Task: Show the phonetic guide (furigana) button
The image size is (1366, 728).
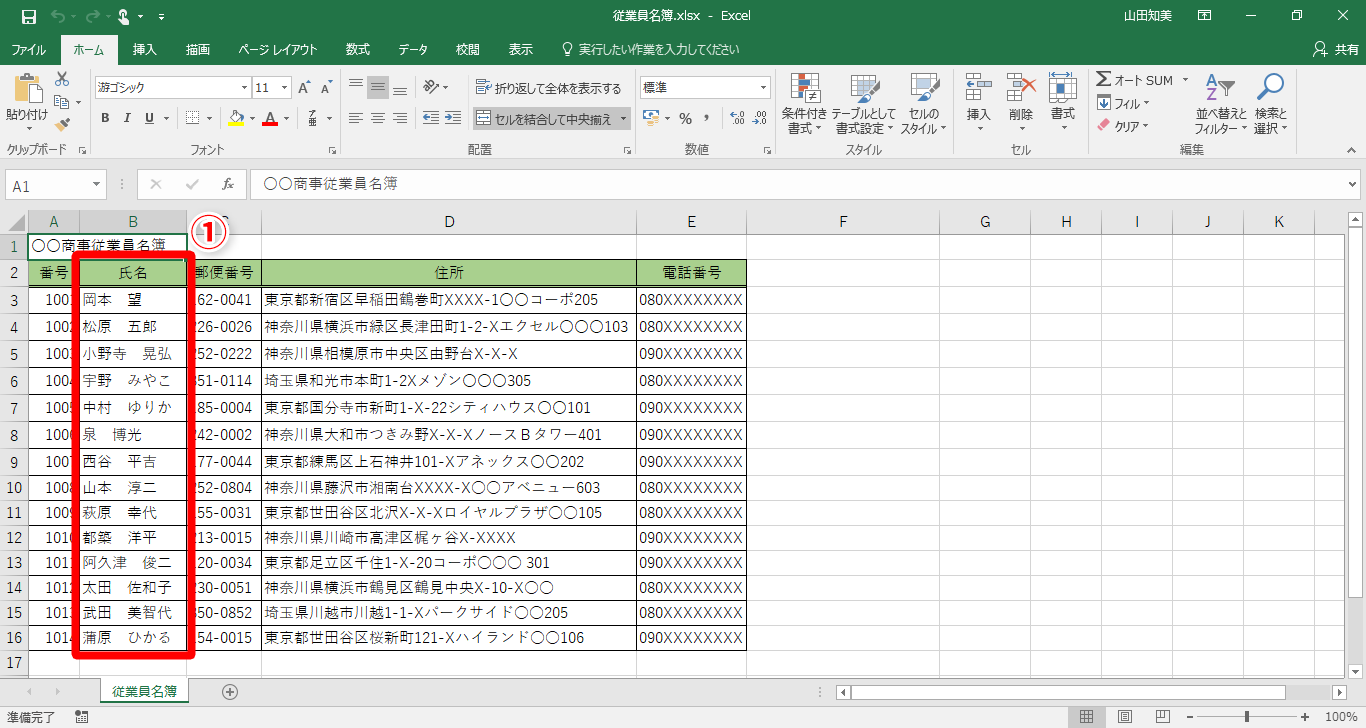Action: 313,118
